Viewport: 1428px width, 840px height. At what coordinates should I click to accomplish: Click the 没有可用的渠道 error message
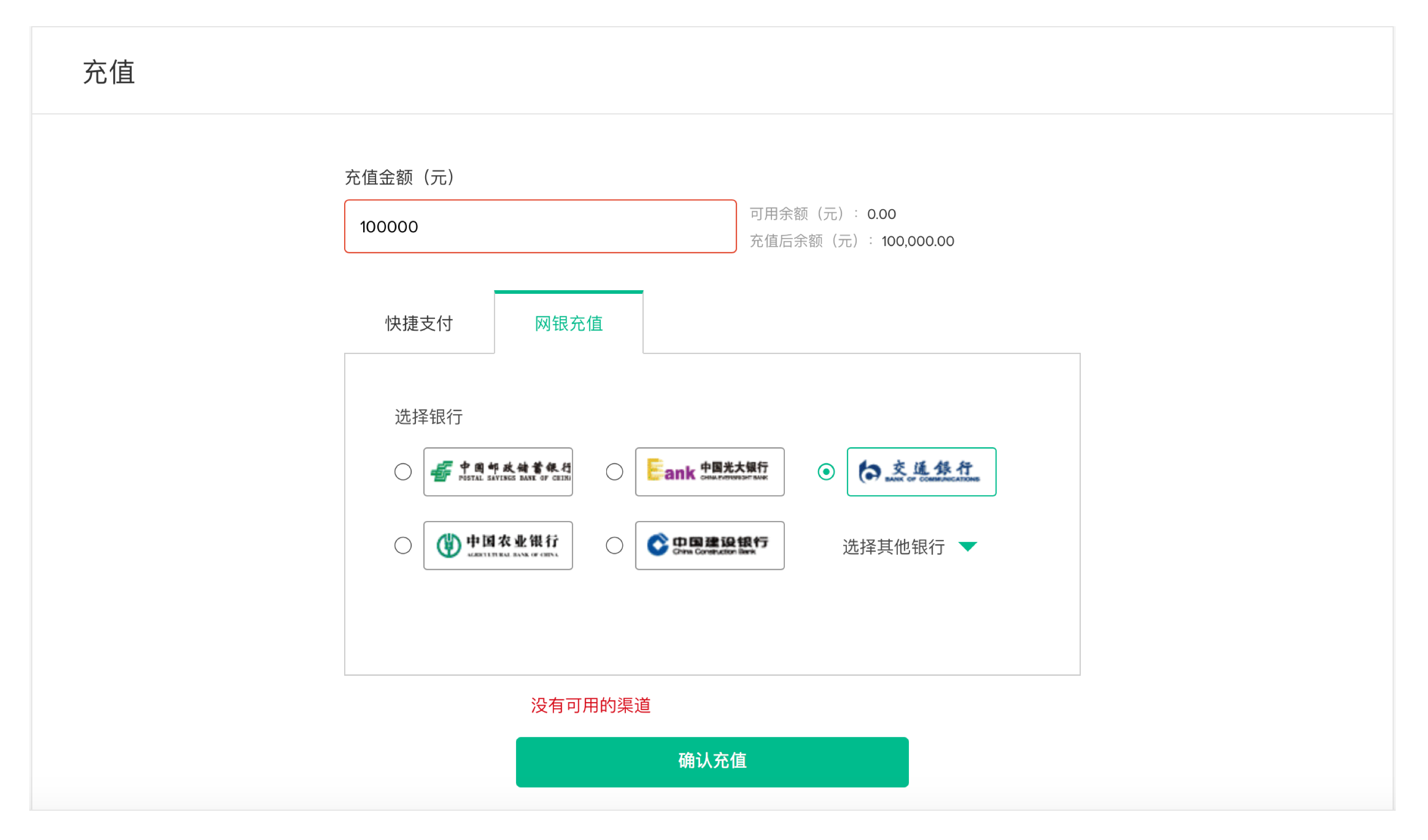tap(590, 705)
